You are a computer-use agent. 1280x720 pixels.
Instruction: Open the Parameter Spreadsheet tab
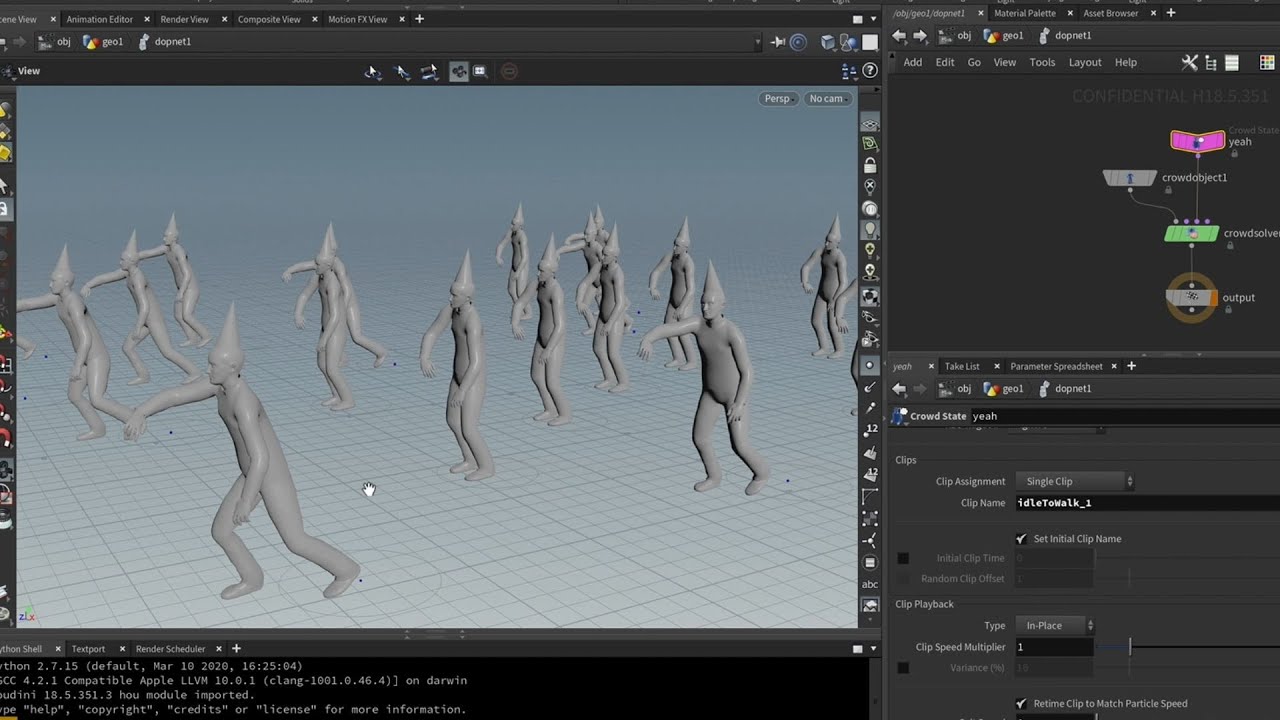(x=1056, y=366)
